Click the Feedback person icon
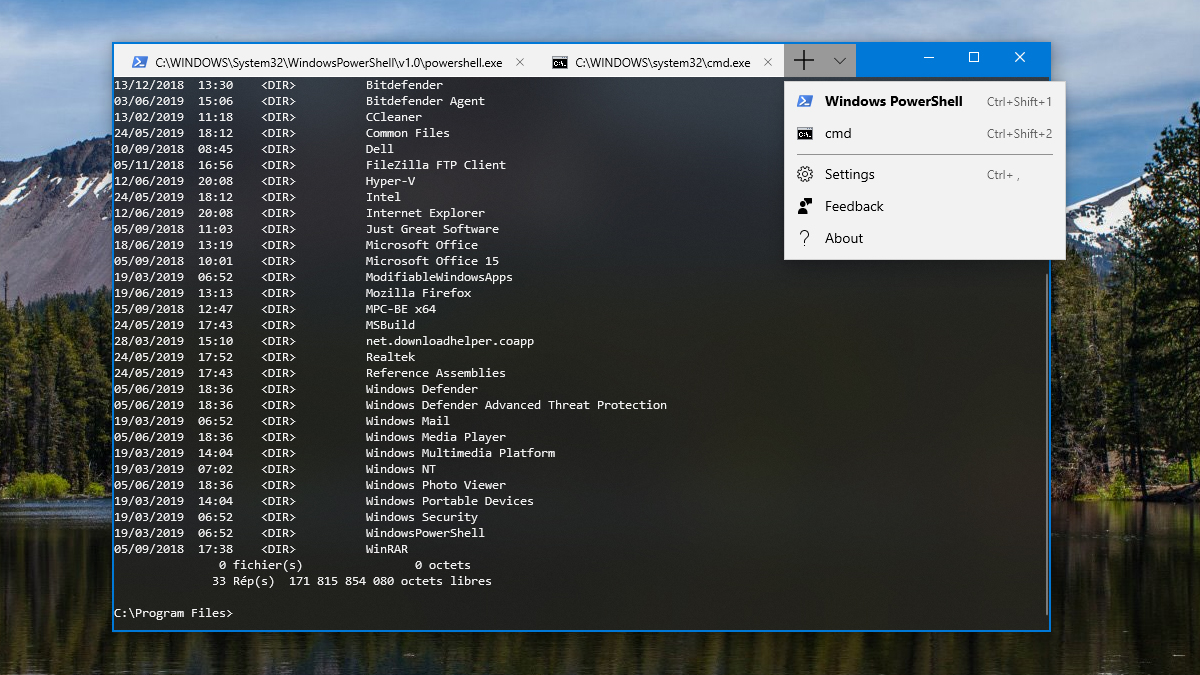1200x675 pixels. [805, 206]
